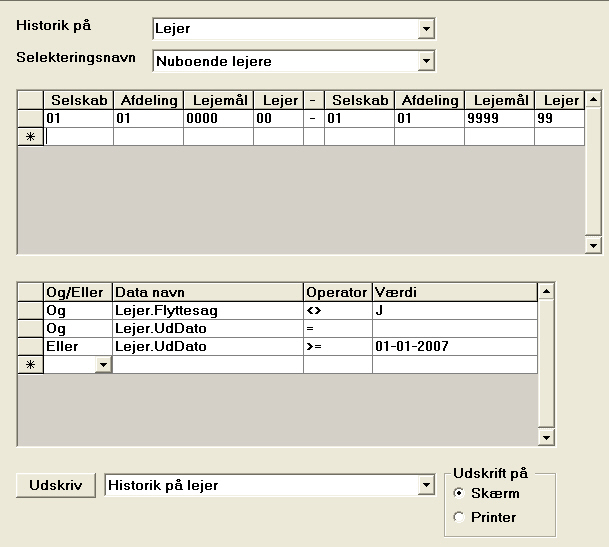The height and width of the screenshot is (547, 609).
Task: Click the Lejemål cell containing 9999
Action: click(498, 119)
